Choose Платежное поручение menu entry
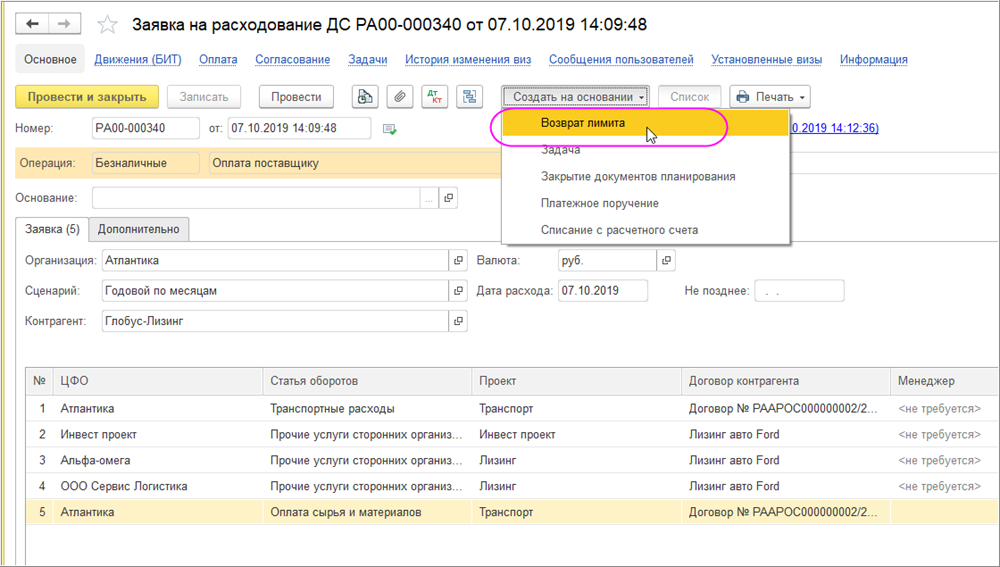The image size is (1000, 567). pos(599,203)
